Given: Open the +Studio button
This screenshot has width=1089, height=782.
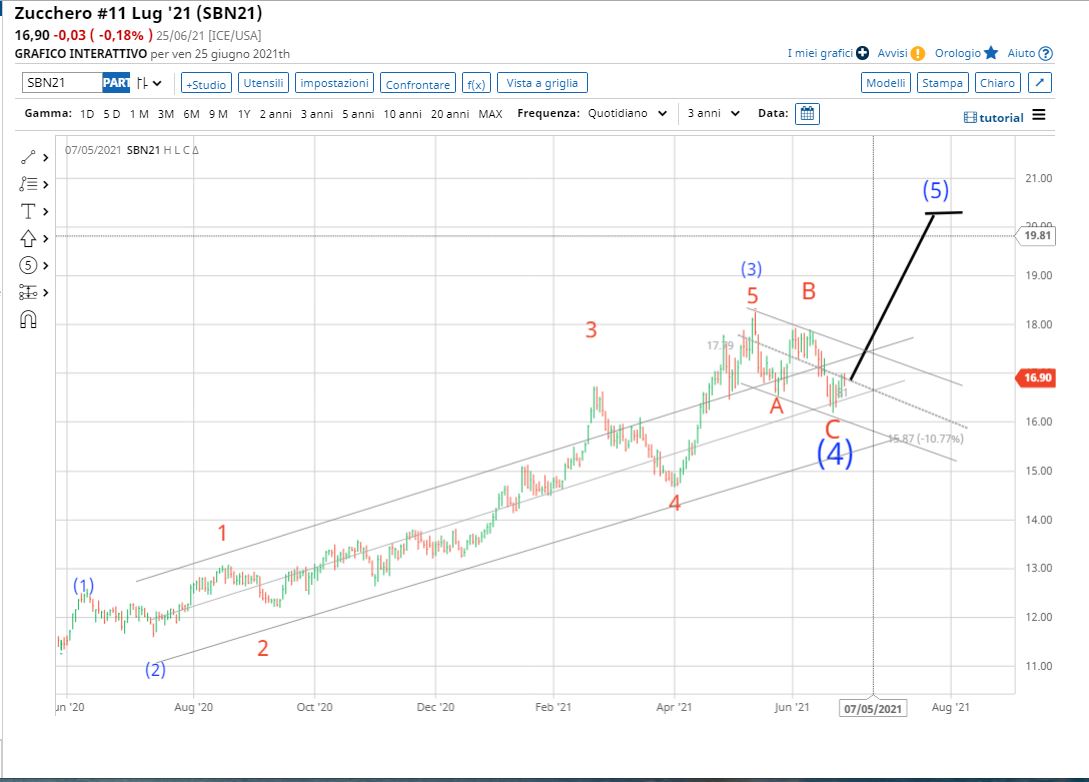Looking at the screenshot, I should (x=206, y=83).
